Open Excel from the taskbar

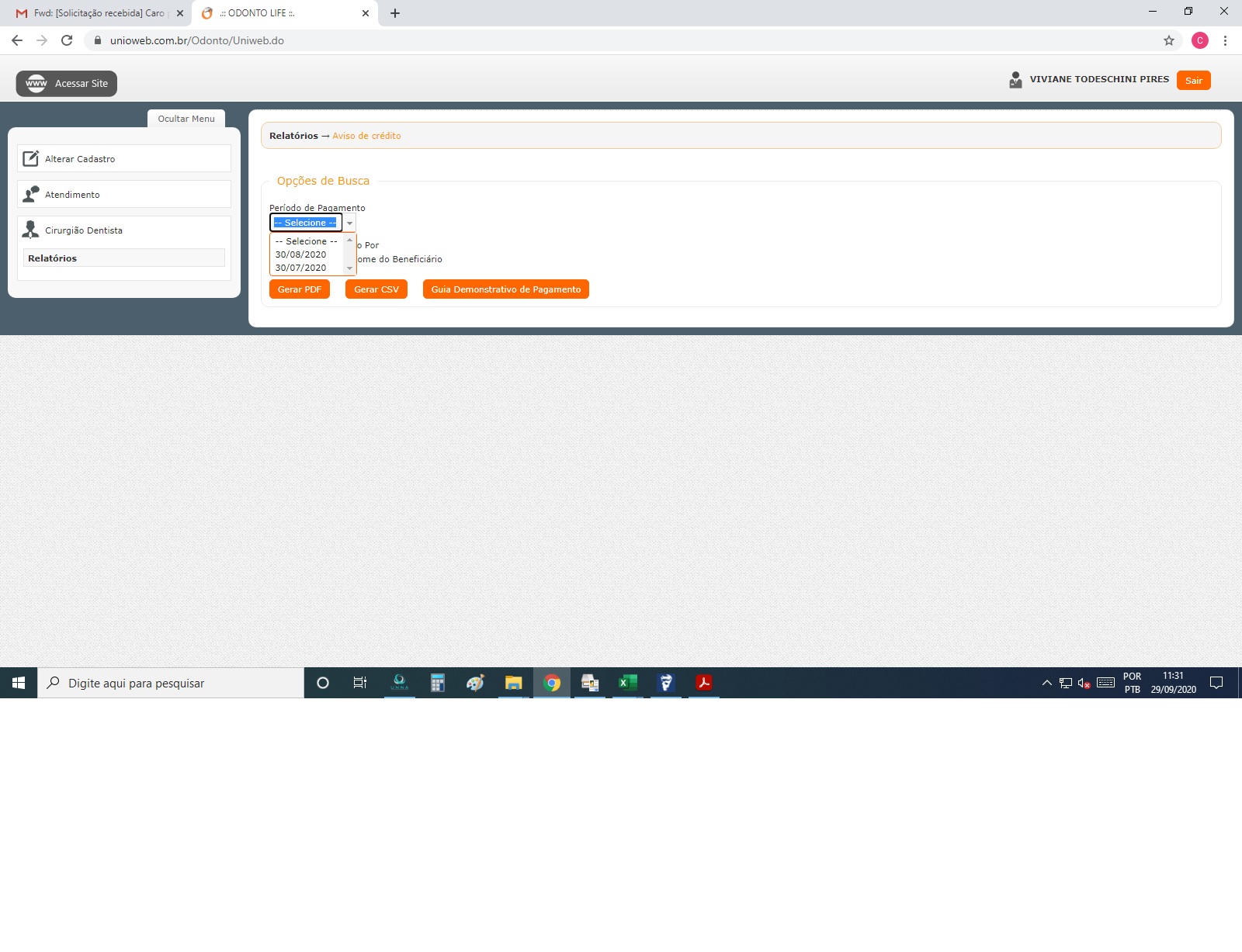[627, 683]
